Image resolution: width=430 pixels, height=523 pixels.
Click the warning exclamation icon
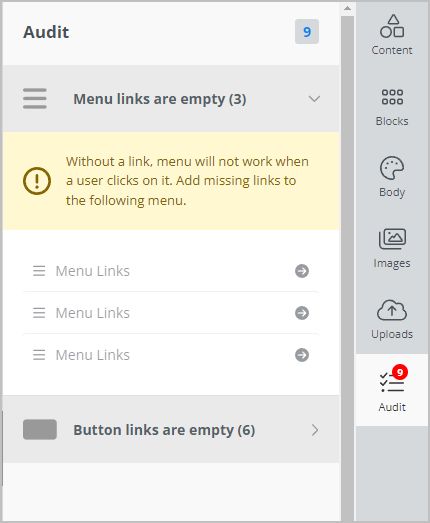point(37,181)
